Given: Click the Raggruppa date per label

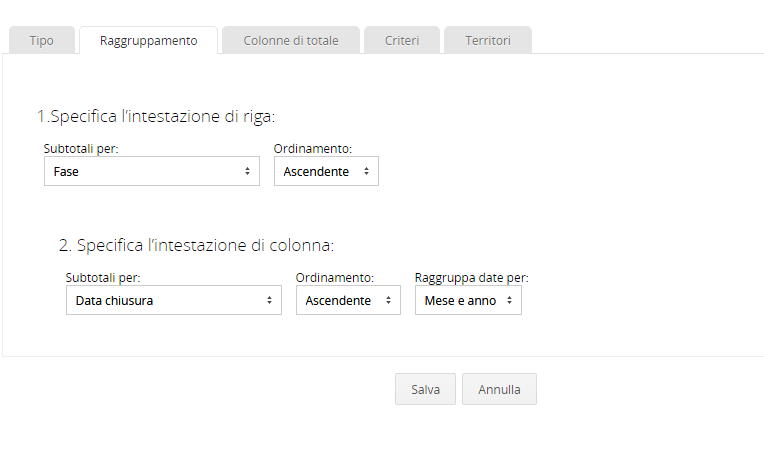Looking at the screenshot, I should [x=472, y=278].
